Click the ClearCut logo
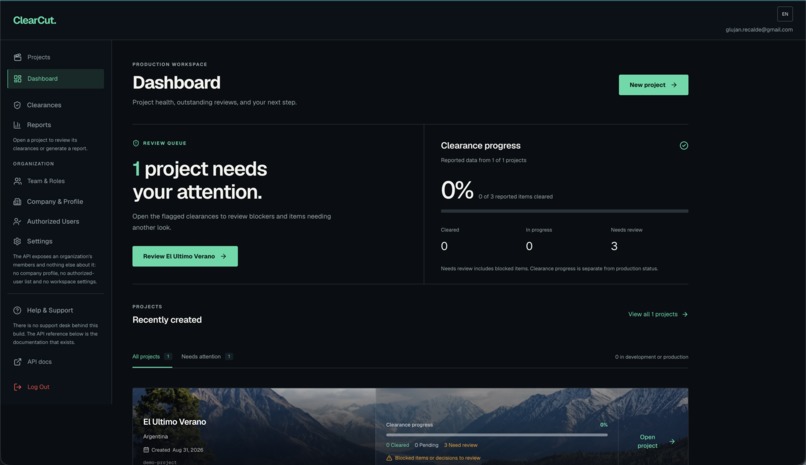806x465 pixels. tap(34, 20)
